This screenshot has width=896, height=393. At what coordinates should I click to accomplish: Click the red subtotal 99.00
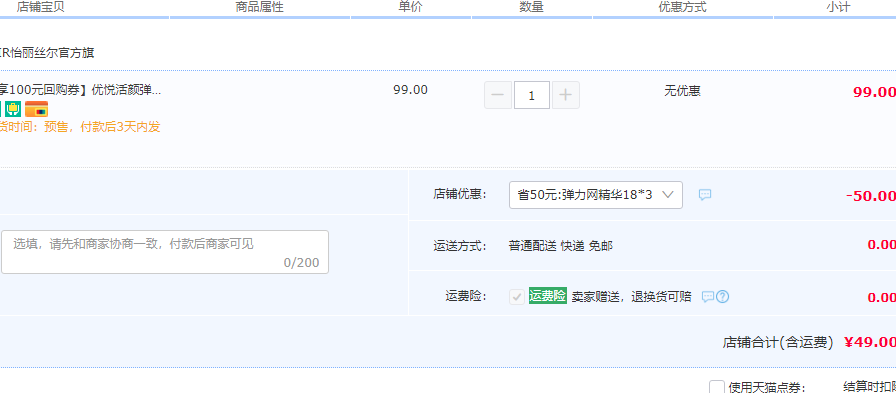click(x=874, y=93)
